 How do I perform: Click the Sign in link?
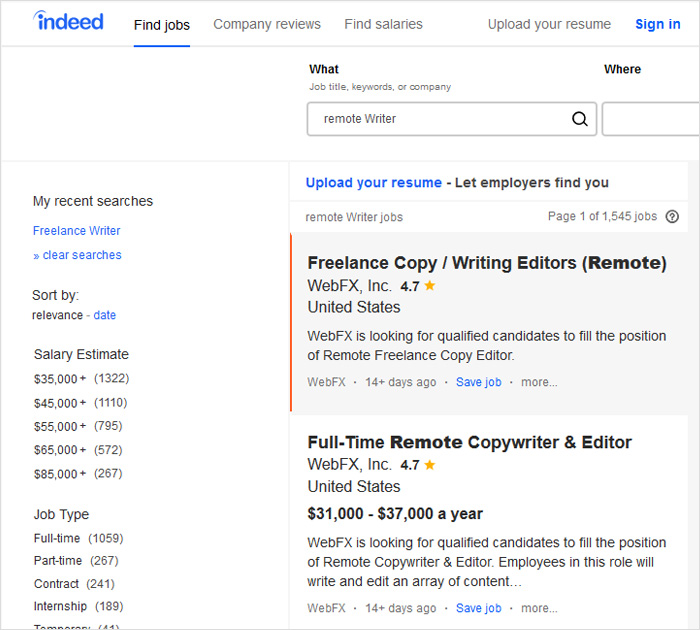point(658,24)
